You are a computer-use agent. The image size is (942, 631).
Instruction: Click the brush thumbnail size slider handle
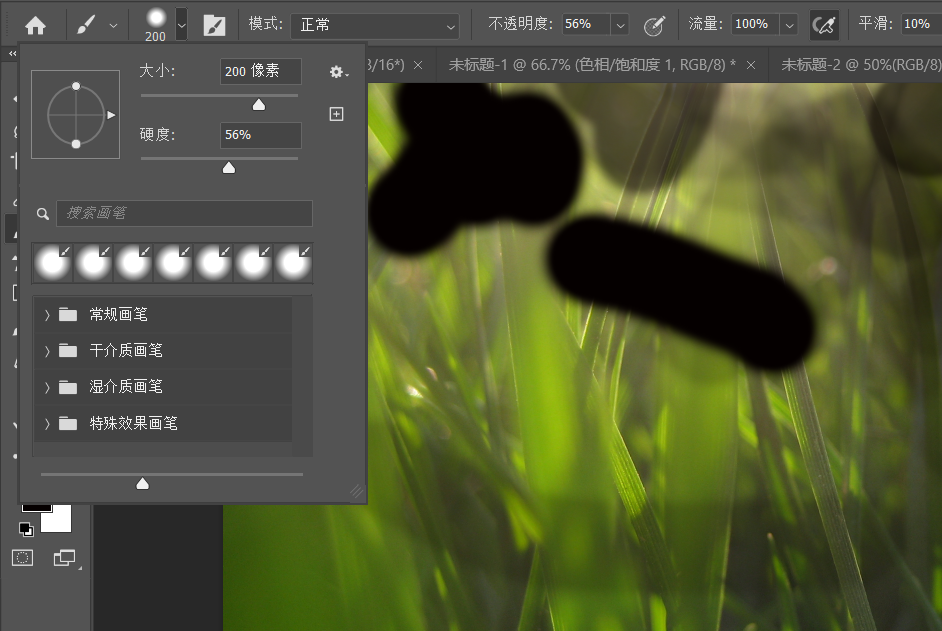pyautogui.click(x=142, y=484)
